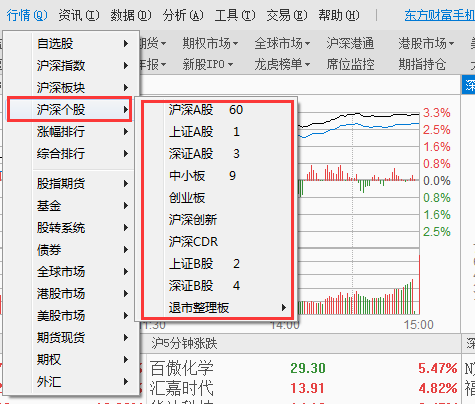Open the 全球市场 toolbar dropdown
This screenshot has width=475, height=404.
(282, 43)
